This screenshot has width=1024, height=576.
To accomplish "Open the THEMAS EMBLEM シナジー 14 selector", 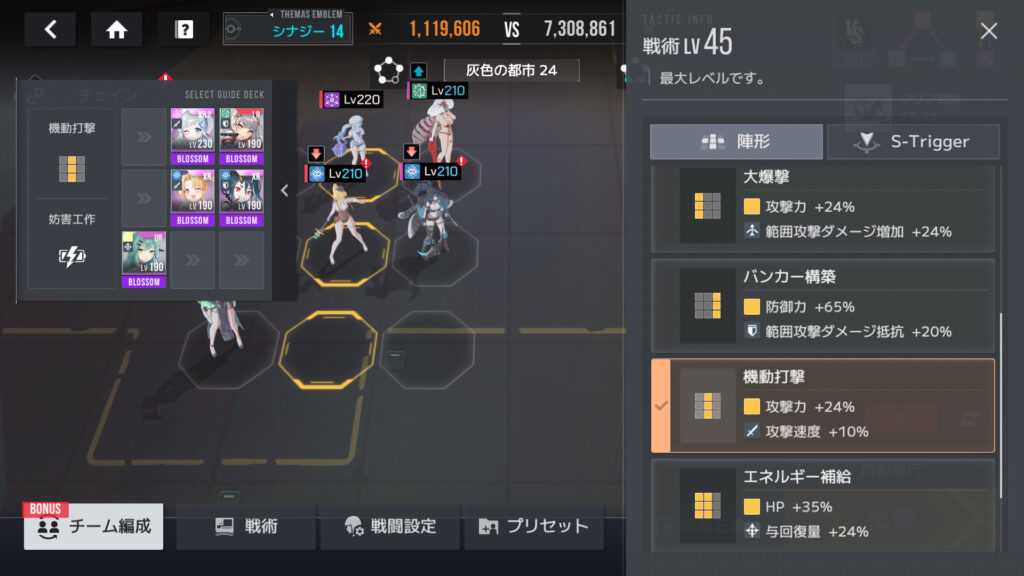I will coord(287,29).
